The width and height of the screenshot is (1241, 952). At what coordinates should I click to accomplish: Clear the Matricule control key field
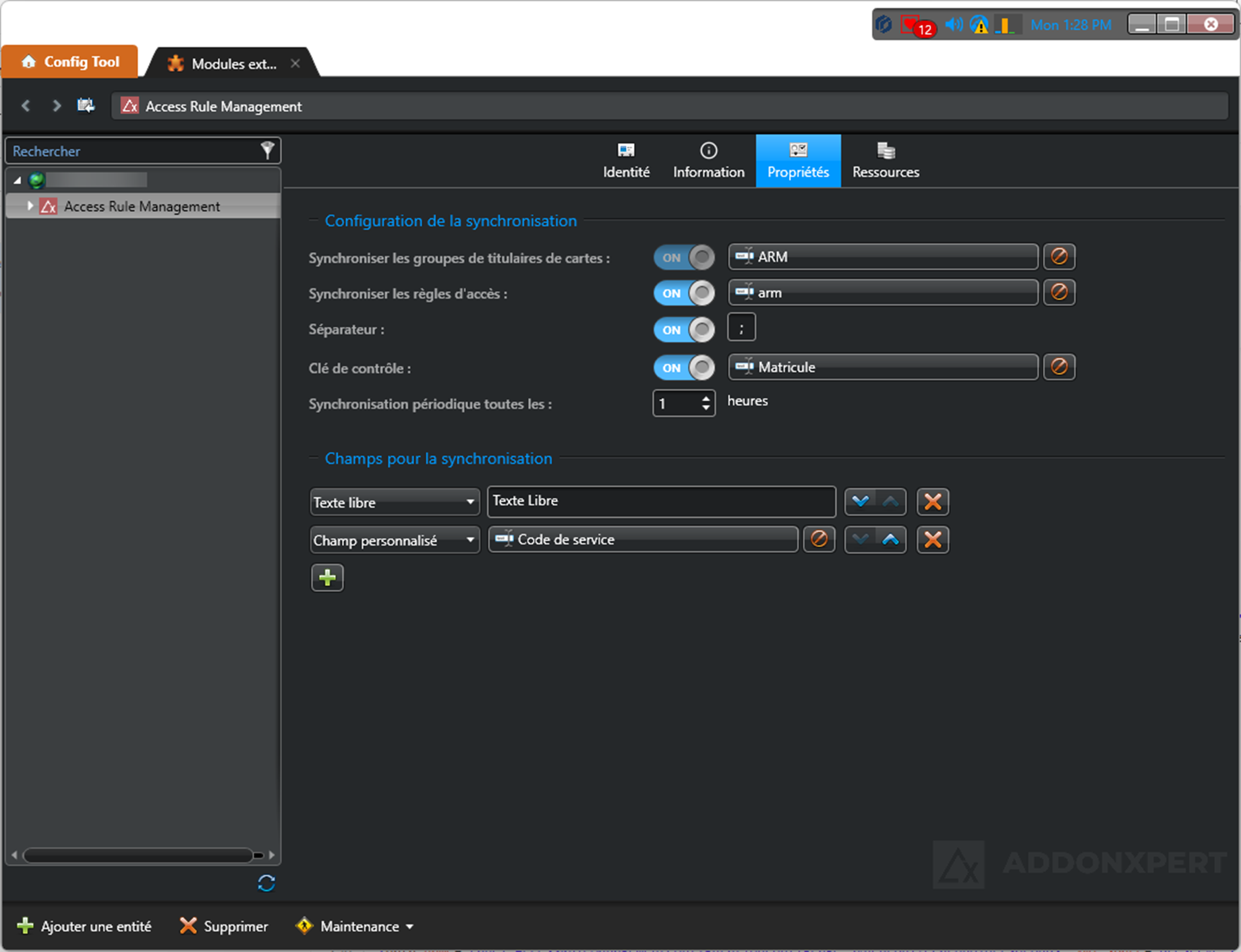pos(1059,367)
